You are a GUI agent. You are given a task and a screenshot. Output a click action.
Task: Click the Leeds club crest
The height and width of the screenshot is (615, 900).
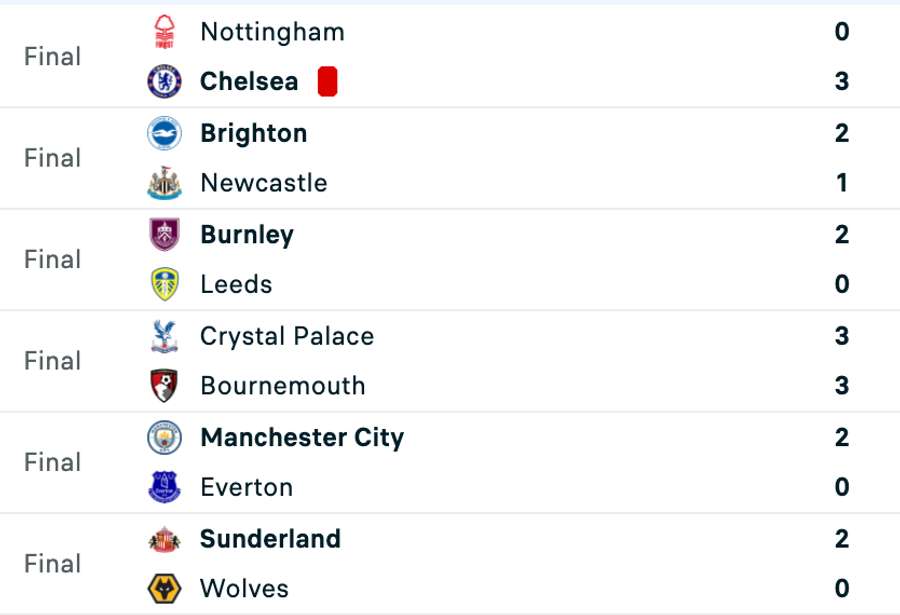tap(164, 285)
